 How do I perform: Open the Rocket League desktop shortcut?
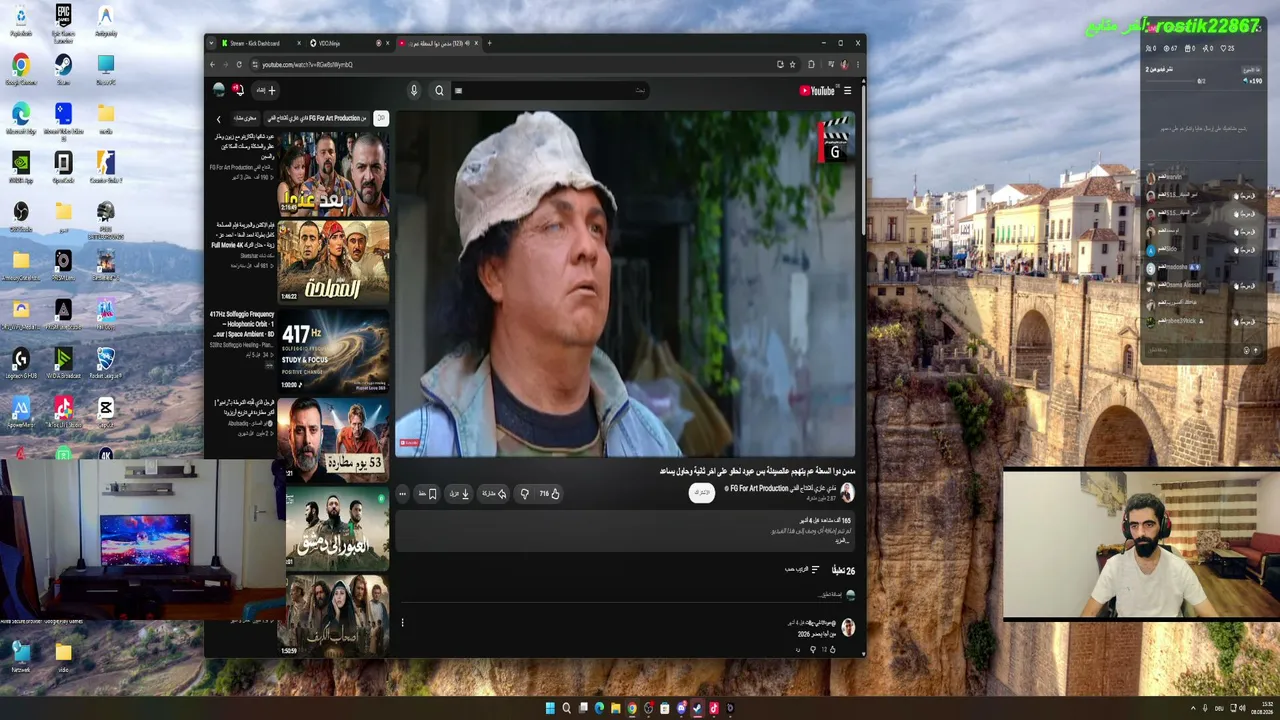pyautogui.click(x=105, y=362)
